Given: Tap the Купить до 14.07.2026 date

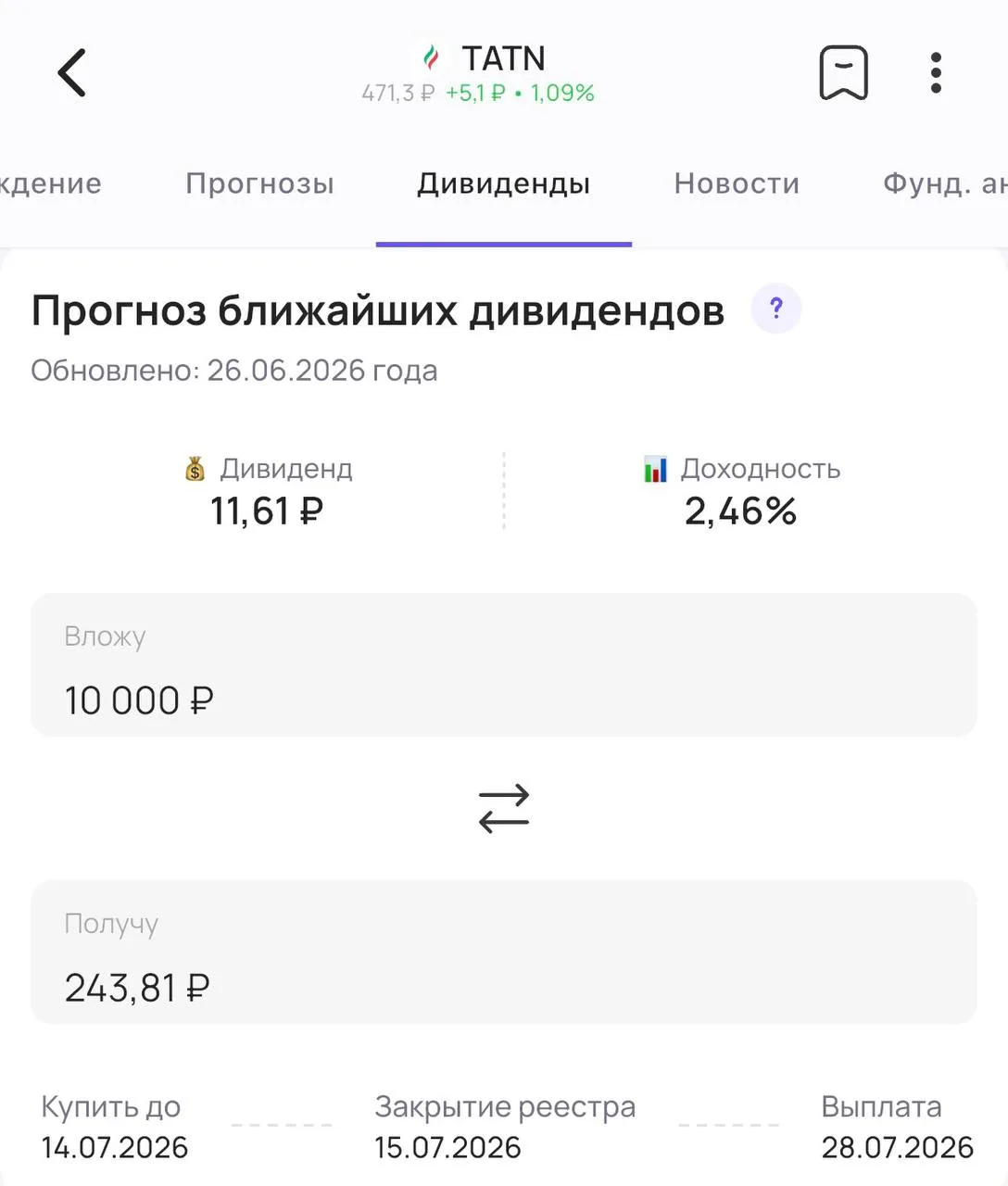Looking at the screenshot, I should tap(114, 1147).
